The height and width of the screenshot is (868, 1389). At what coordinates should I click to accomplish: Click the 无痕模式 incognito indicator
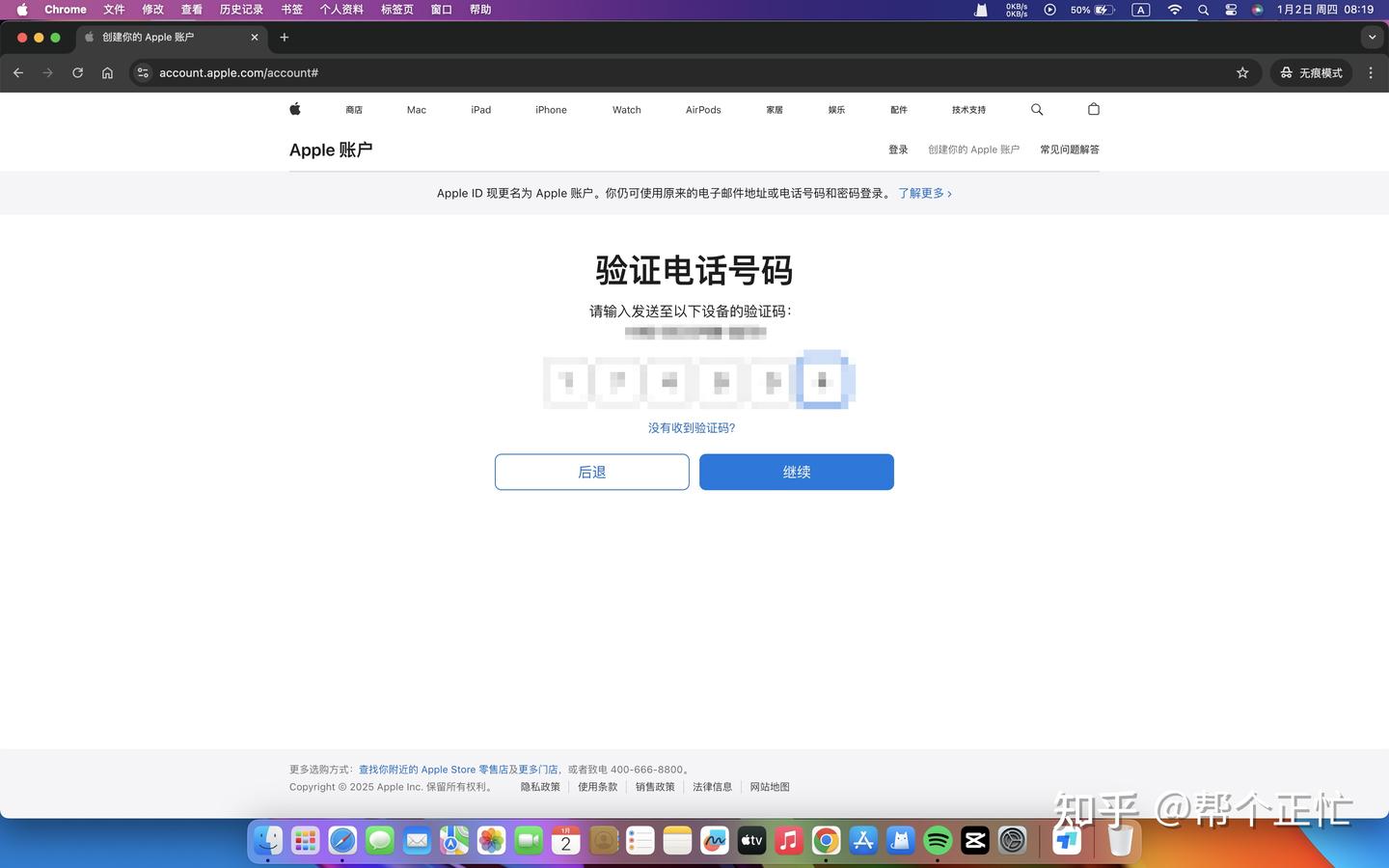1311,72
